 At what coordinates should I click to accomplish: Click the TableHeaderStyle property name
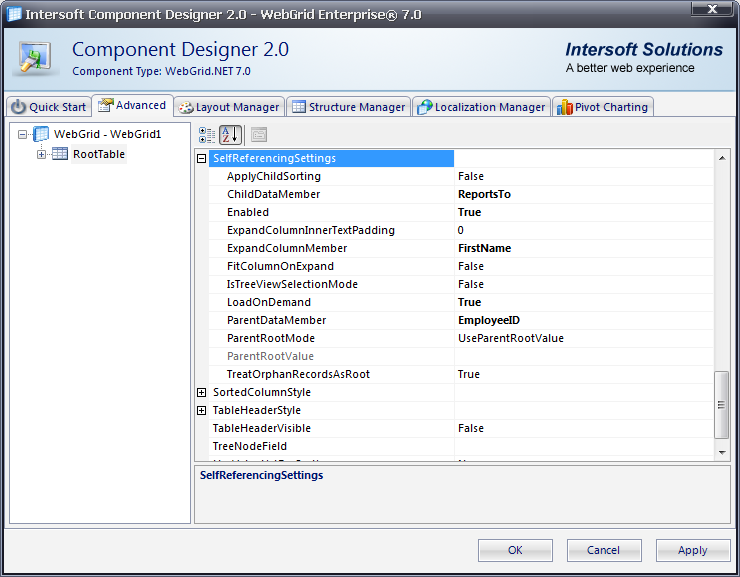pyautogui.click(x=256, y=410)
